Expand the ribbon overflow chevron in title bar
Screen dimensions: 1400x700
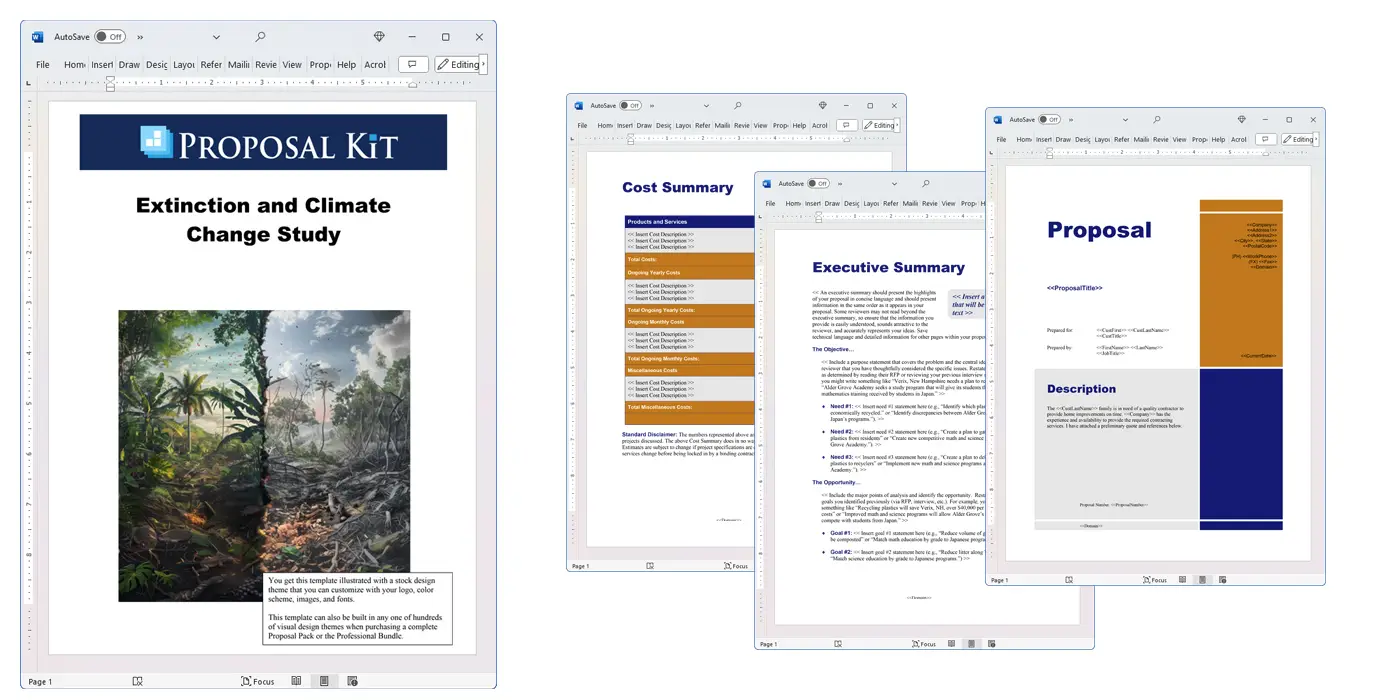point(139,36)
